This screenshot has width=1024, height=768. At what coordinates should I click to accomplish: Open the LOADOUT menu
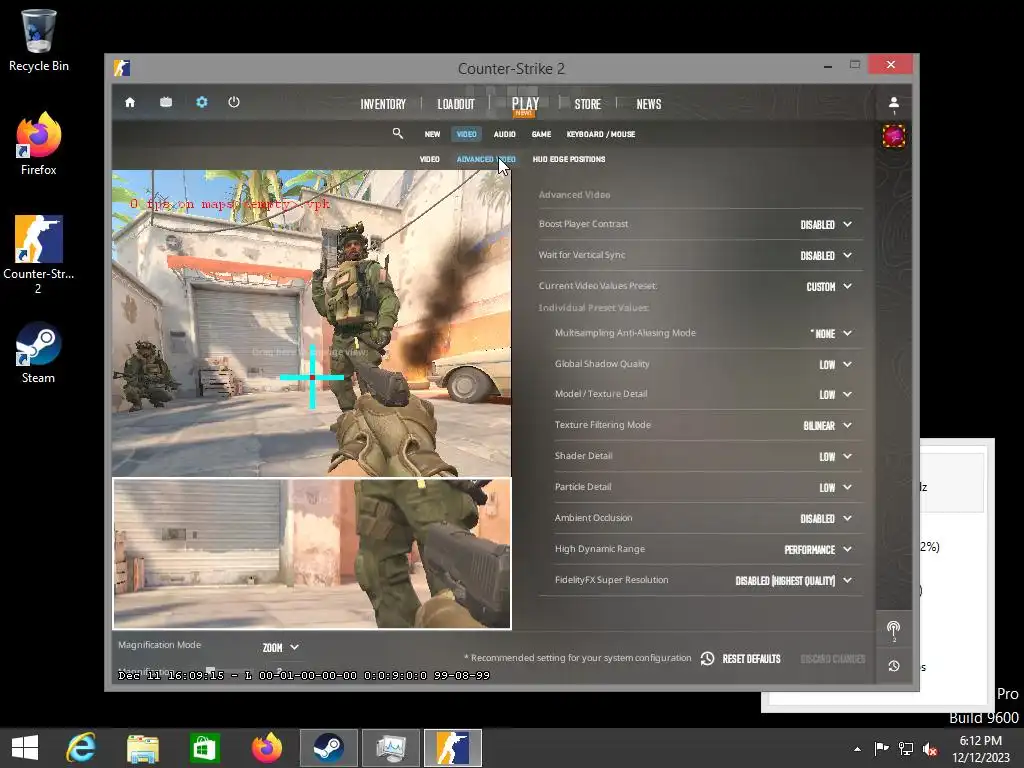click(x=456, y=104)
